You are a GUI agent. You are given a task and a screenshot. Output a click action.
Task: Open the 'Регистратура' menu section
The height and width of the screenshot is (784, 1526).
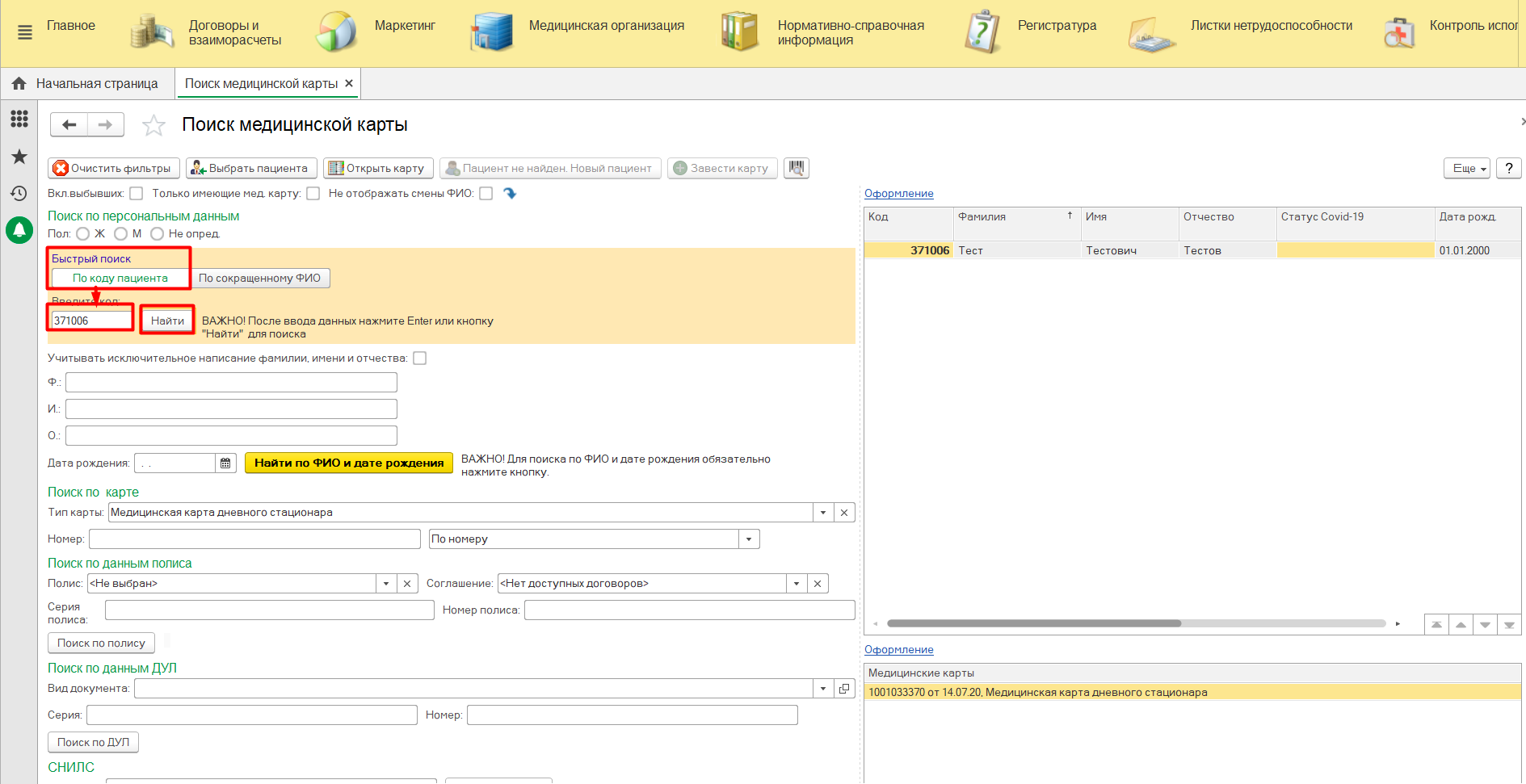point(1056,26)
